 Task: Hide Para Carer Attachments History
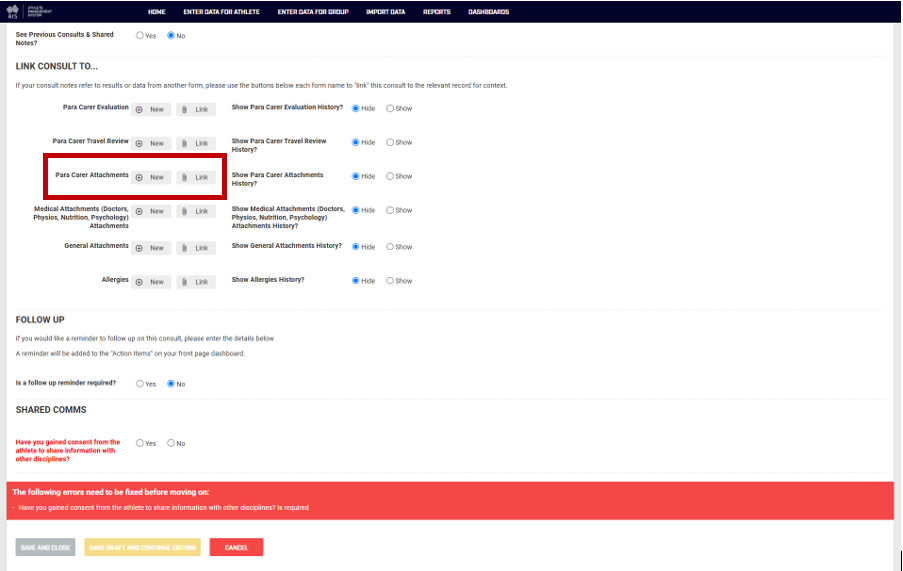point(355,176)
